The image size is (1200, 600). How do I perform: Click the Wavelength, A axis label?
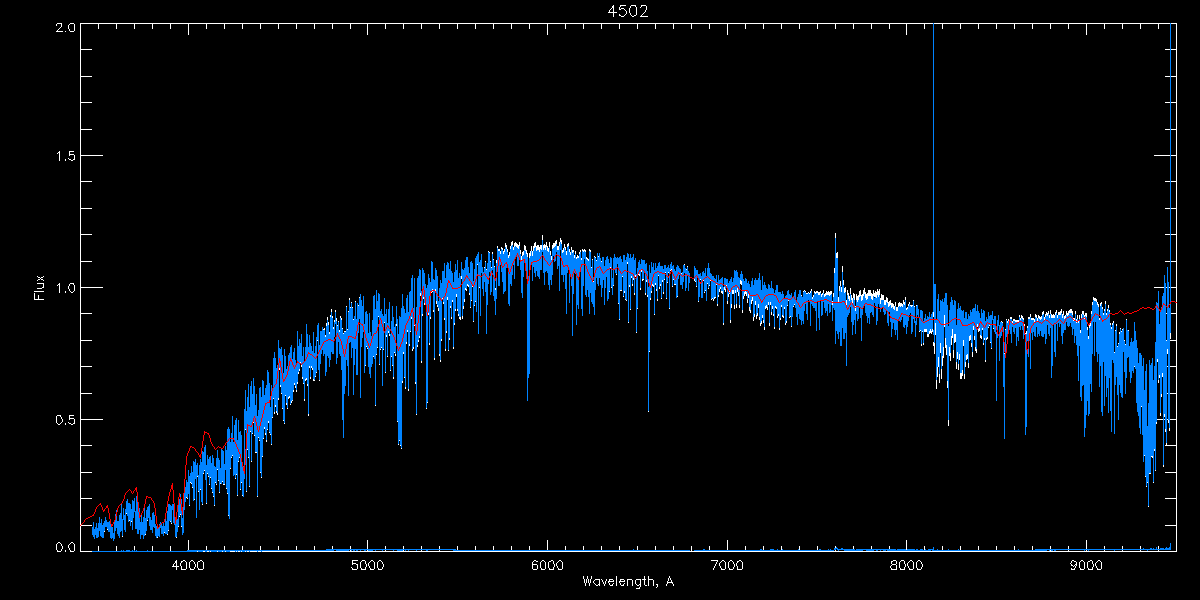(627, 581)
